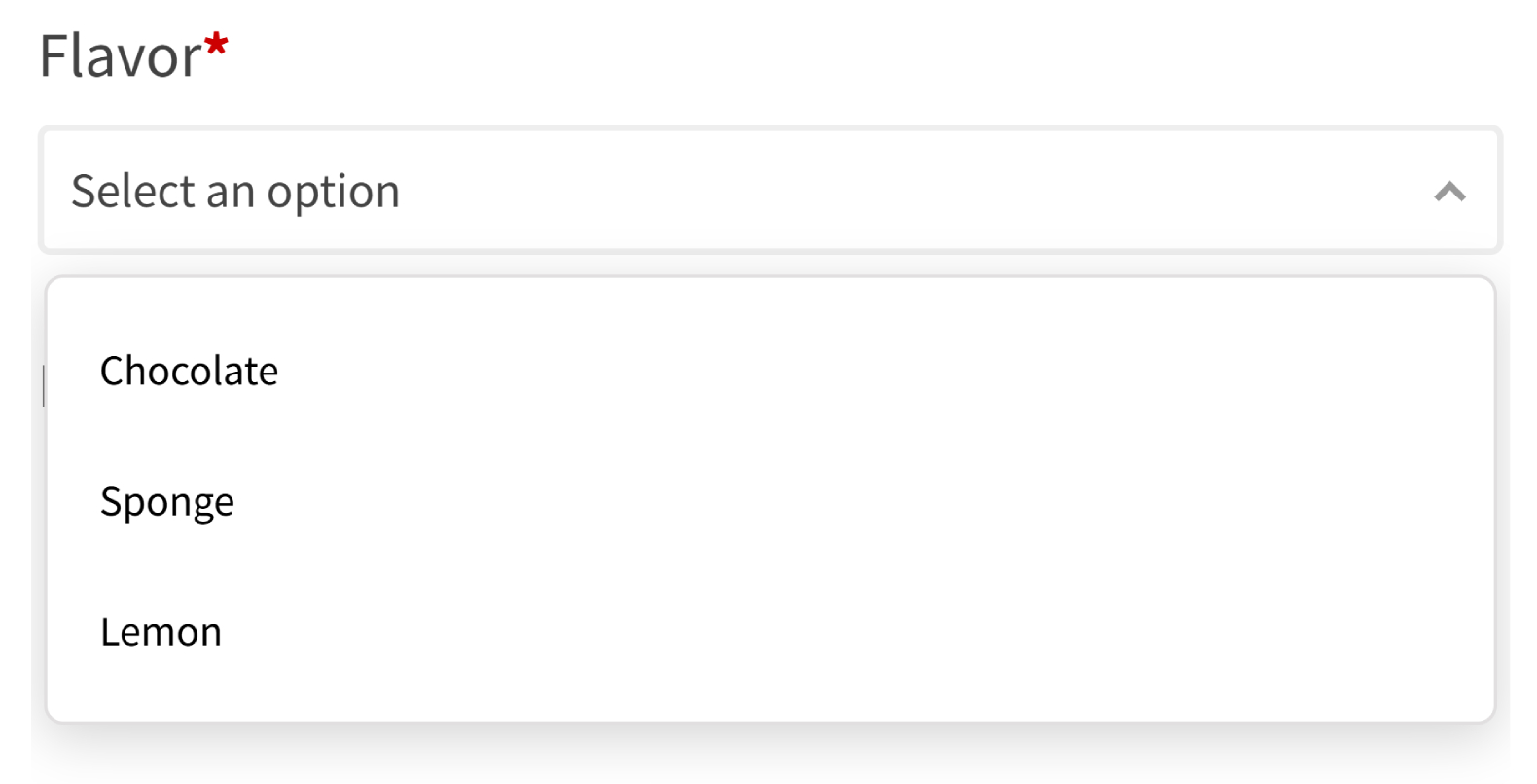
Task: Click the Sponge list entry
Action: click(x=167, y=502)
